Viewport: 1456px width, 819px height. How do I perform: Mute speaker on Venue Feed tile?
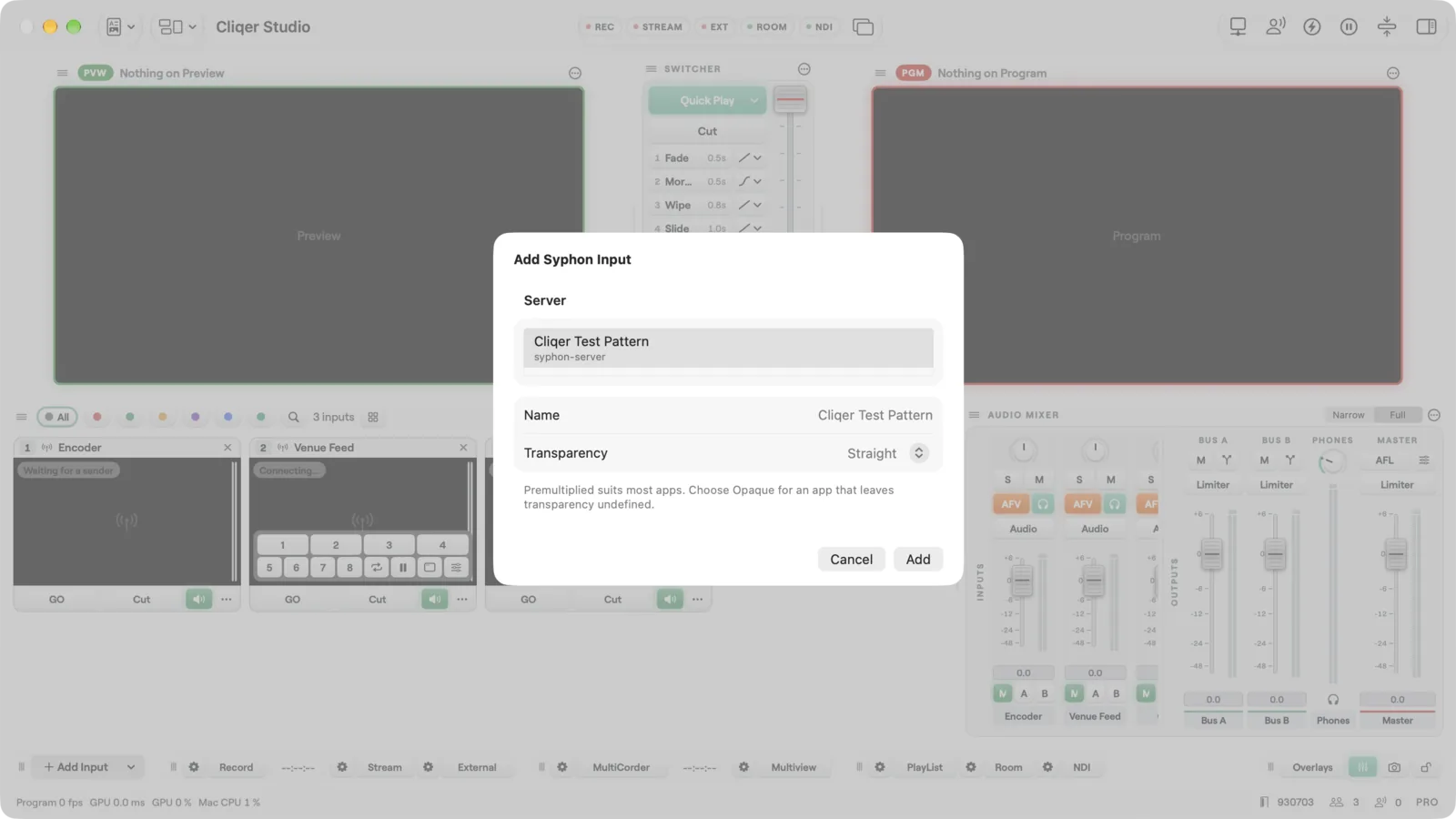[435, 600]
